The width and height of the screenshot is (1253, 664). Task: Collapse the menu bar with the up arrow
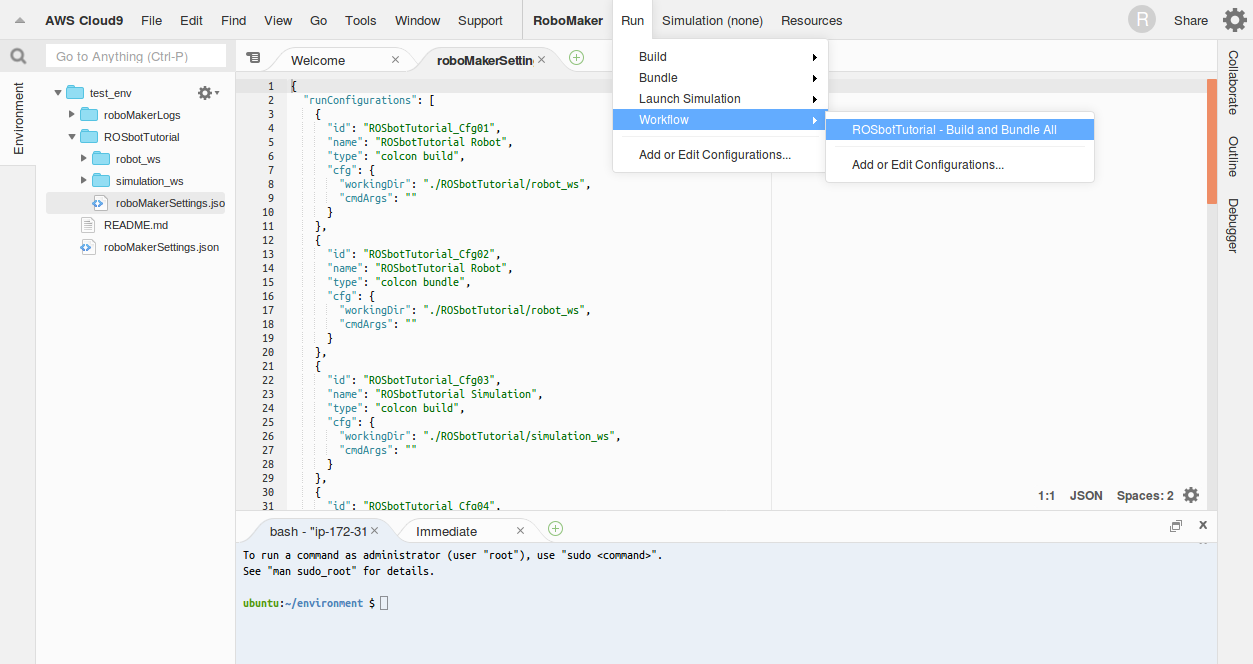[19, 20]
